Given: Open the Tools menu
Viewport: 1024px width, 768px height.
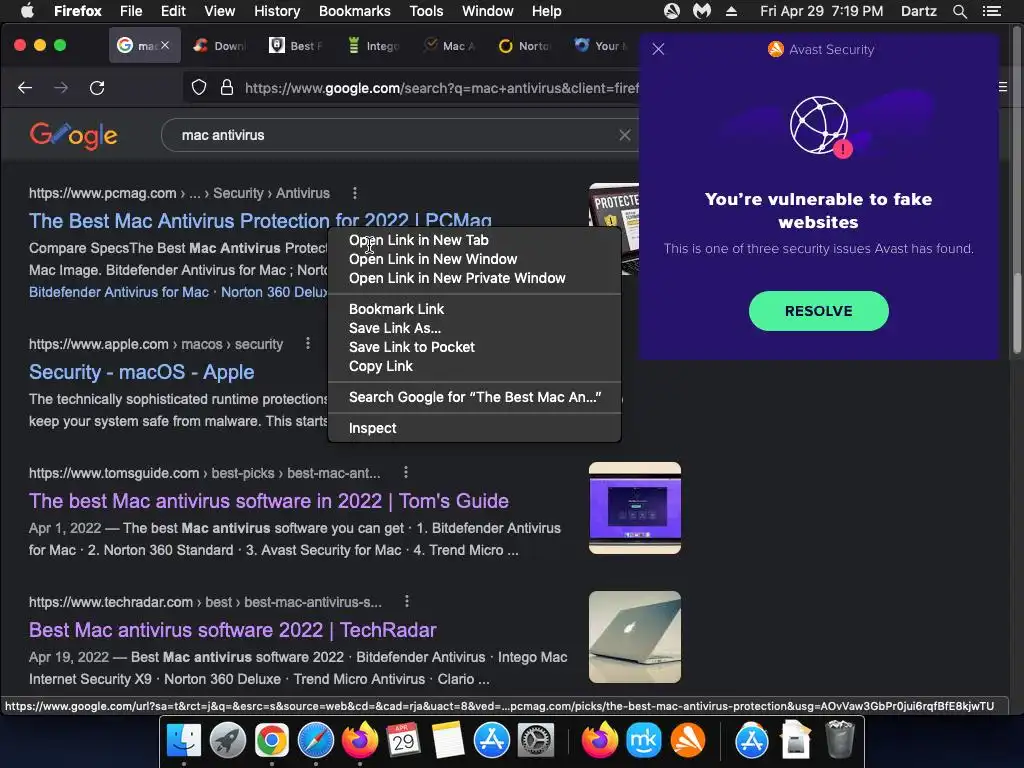Looking at the screenshot, I should pyautogui.click(x=426, y=11).
